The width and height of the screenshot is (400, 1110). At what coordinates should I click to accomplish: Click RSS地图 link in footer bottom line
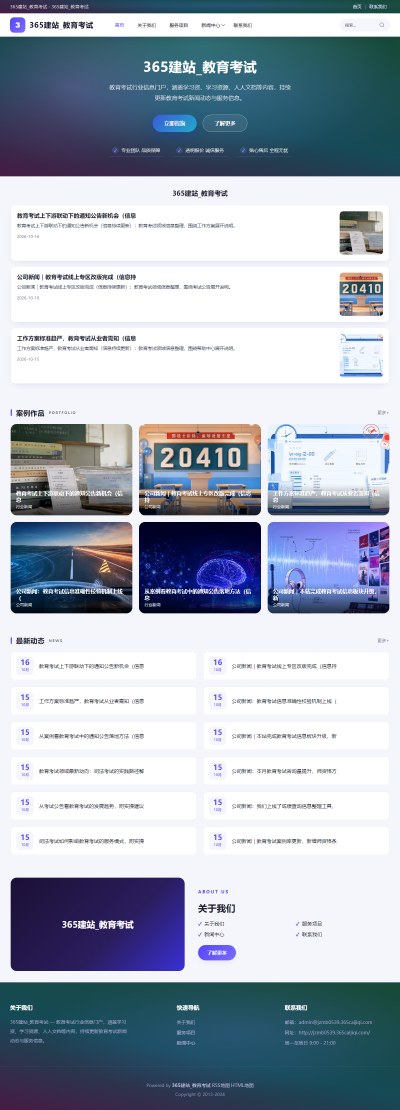point(221,1085)
